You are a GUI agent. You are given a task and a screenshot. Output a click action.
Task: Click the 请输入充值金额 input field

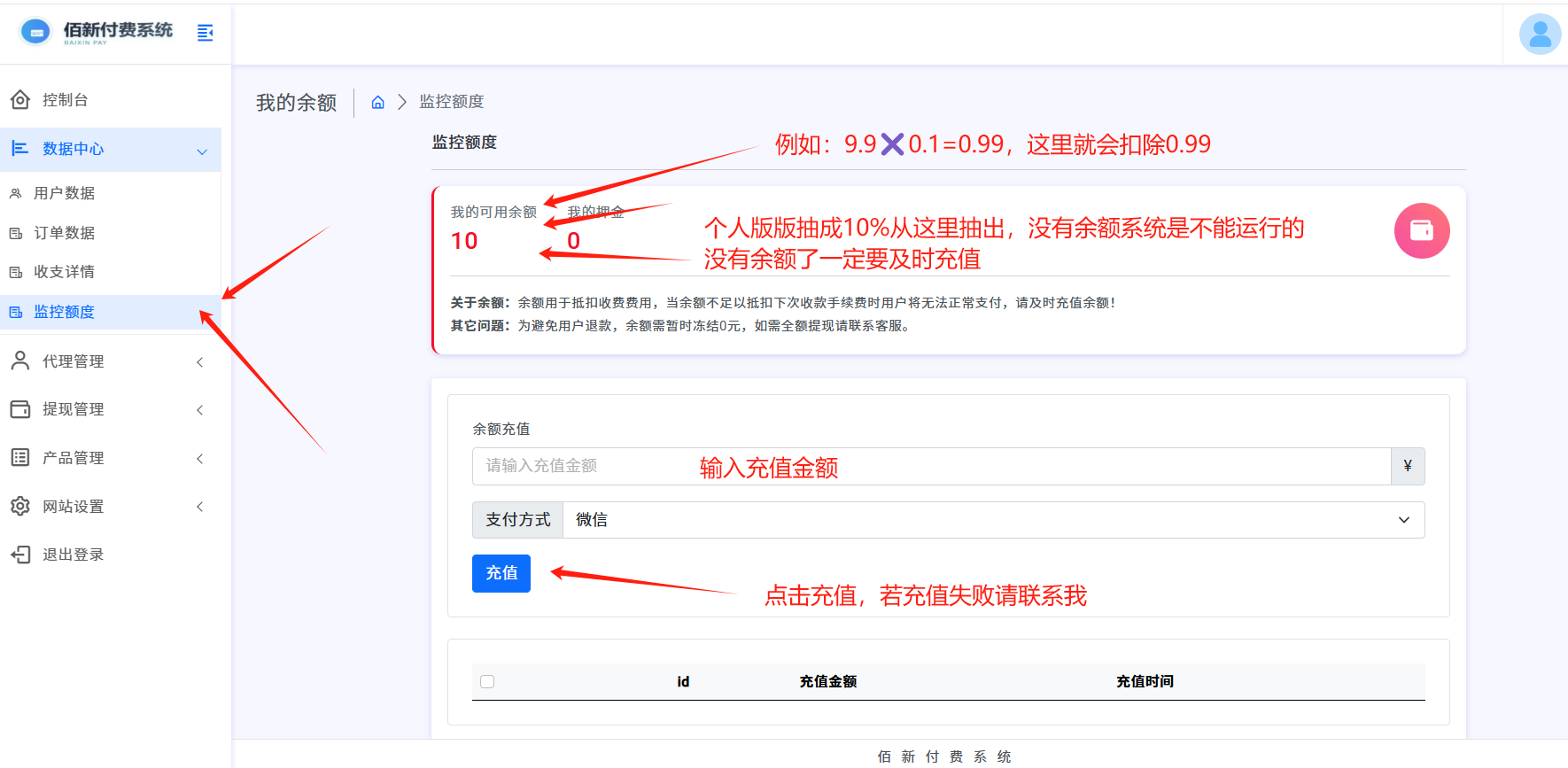click(x=930, y=466)
